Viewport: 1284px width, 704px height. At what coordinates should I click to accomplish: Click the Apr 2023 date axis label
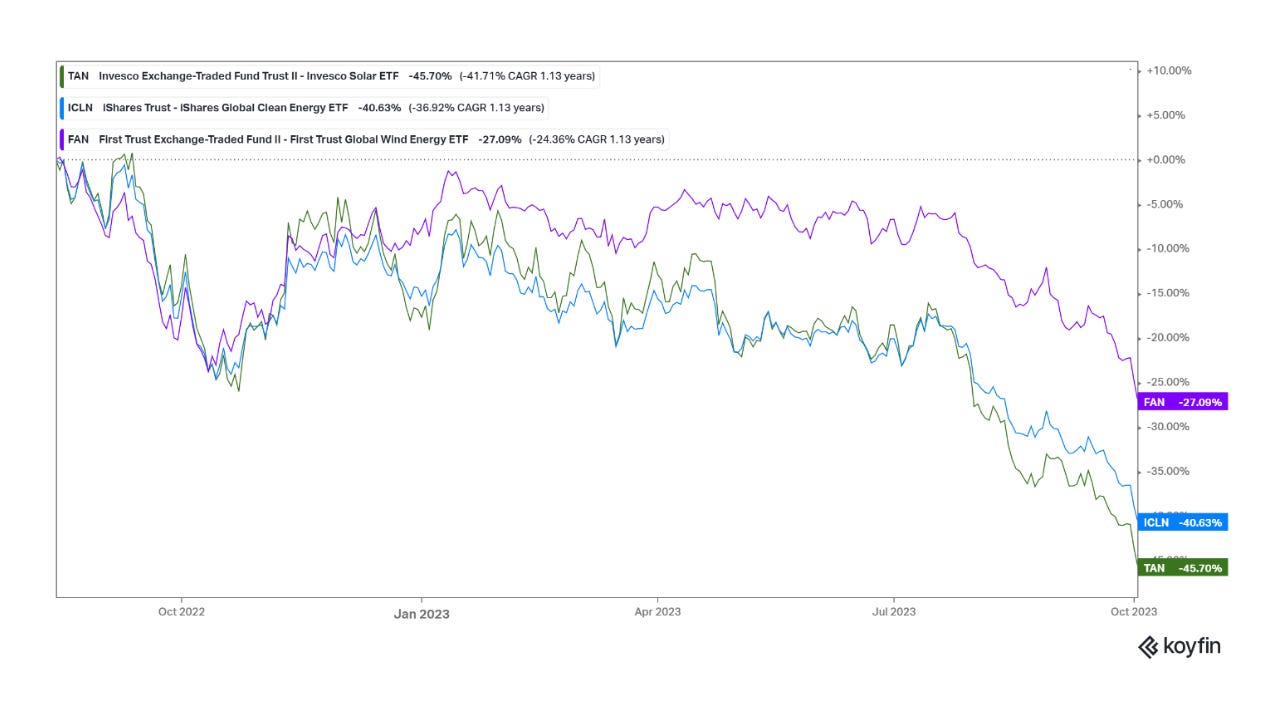pos(657,610)
